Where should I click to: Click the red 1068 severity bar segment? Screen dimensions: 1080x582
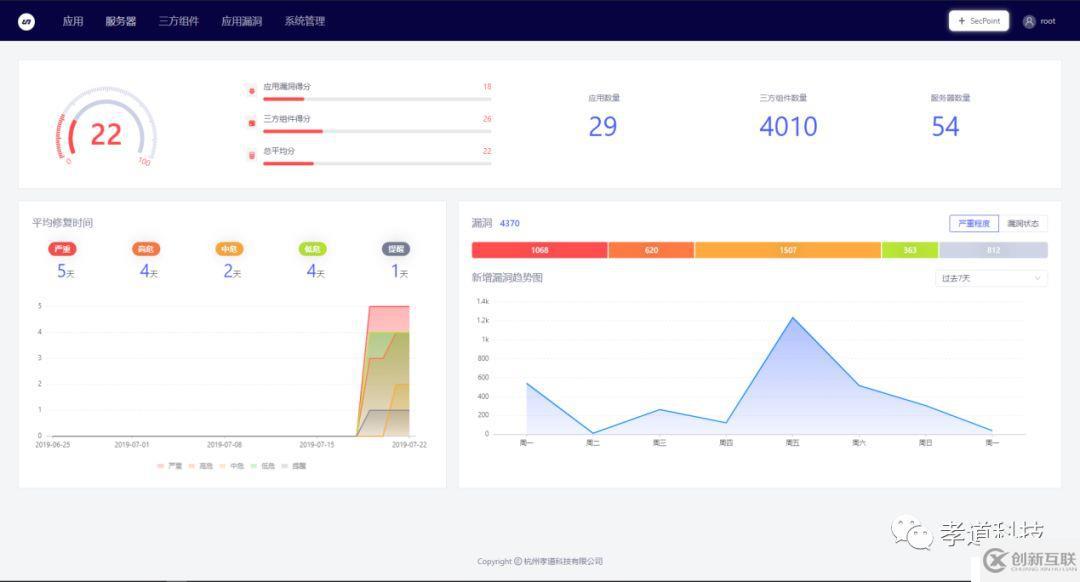click(x=539, y=250)
